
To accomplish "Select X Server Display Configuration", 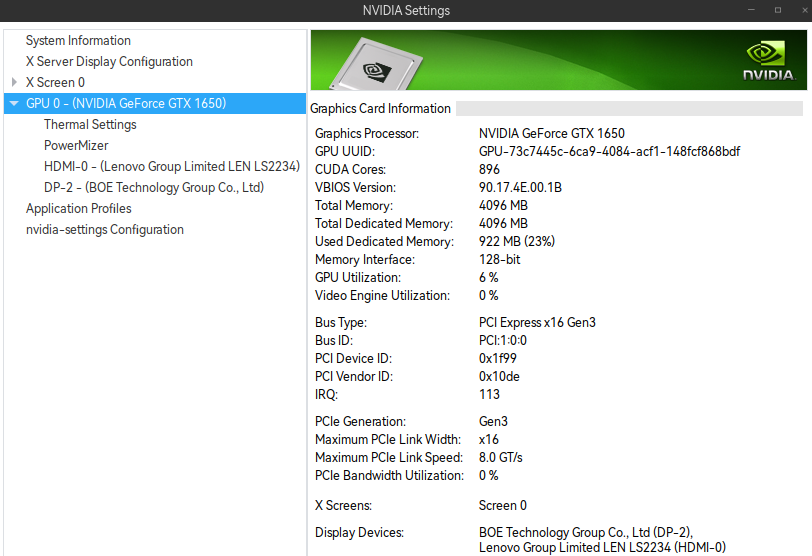I will (109, 62).
